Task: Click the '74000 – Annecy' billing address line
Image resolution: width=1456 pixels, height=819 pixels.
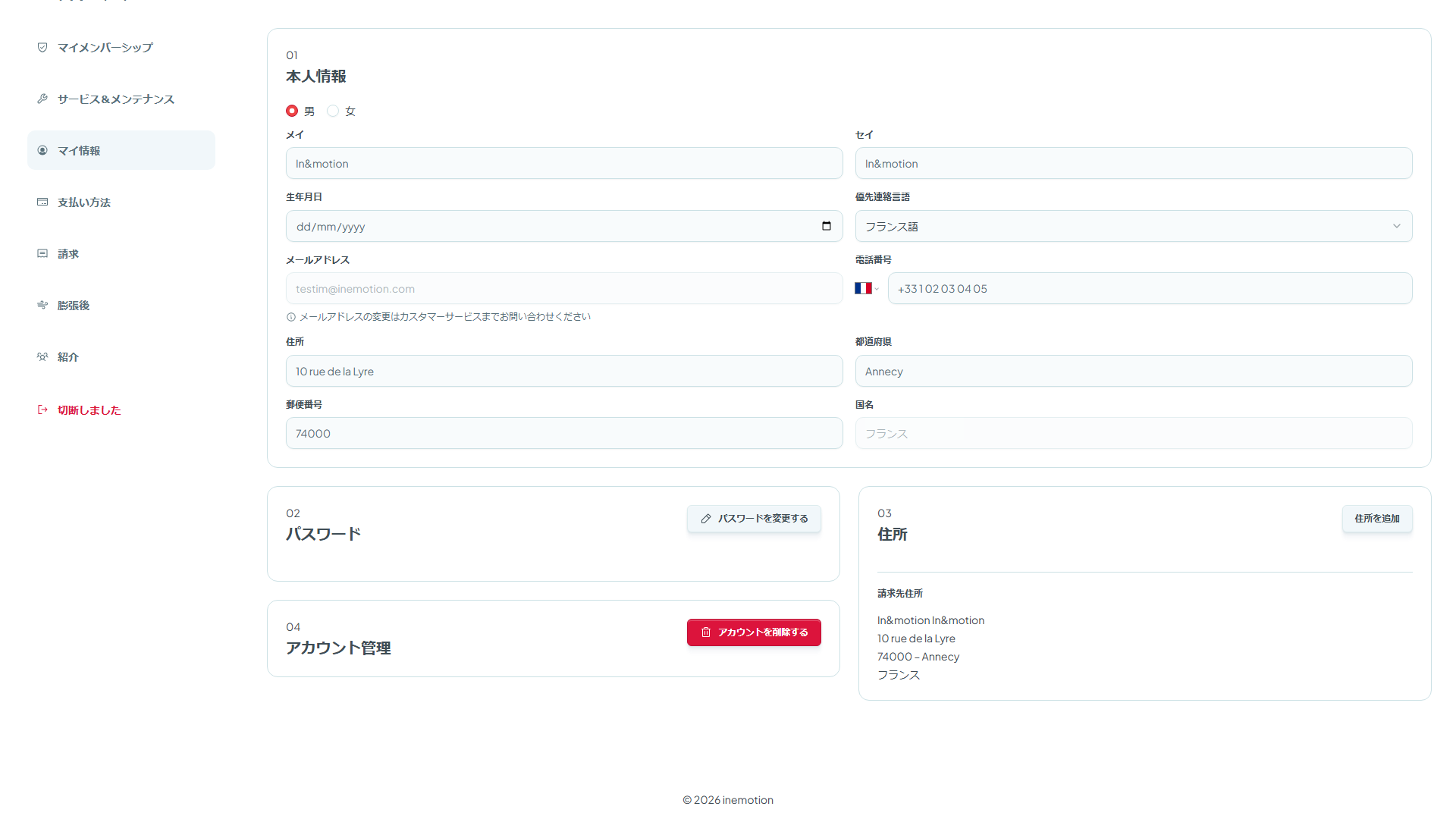Action: [918, 657]
